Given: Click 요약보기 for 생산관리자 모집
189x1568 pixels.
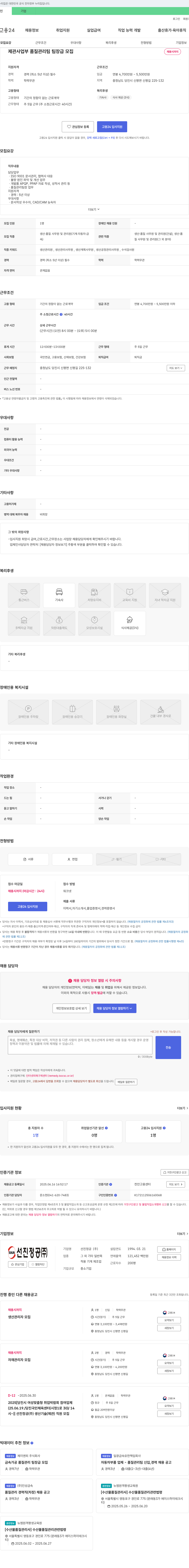Looking at the screenshot, I should (169, 1320).
